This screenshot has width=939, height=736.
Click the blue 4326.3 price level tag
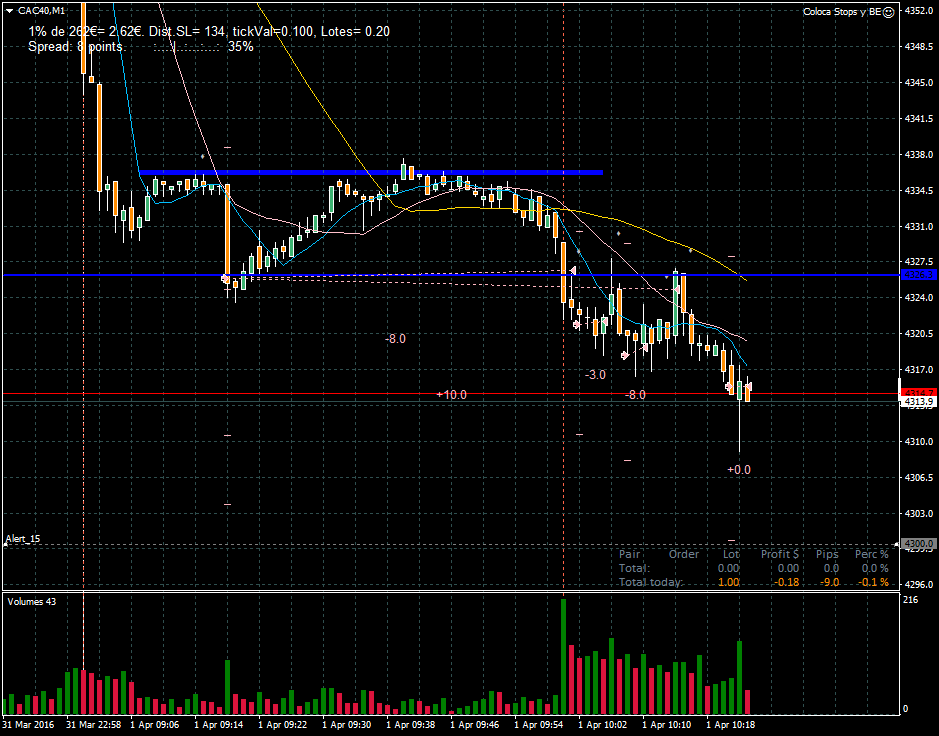pyautogui.click(x=919, y=274)
